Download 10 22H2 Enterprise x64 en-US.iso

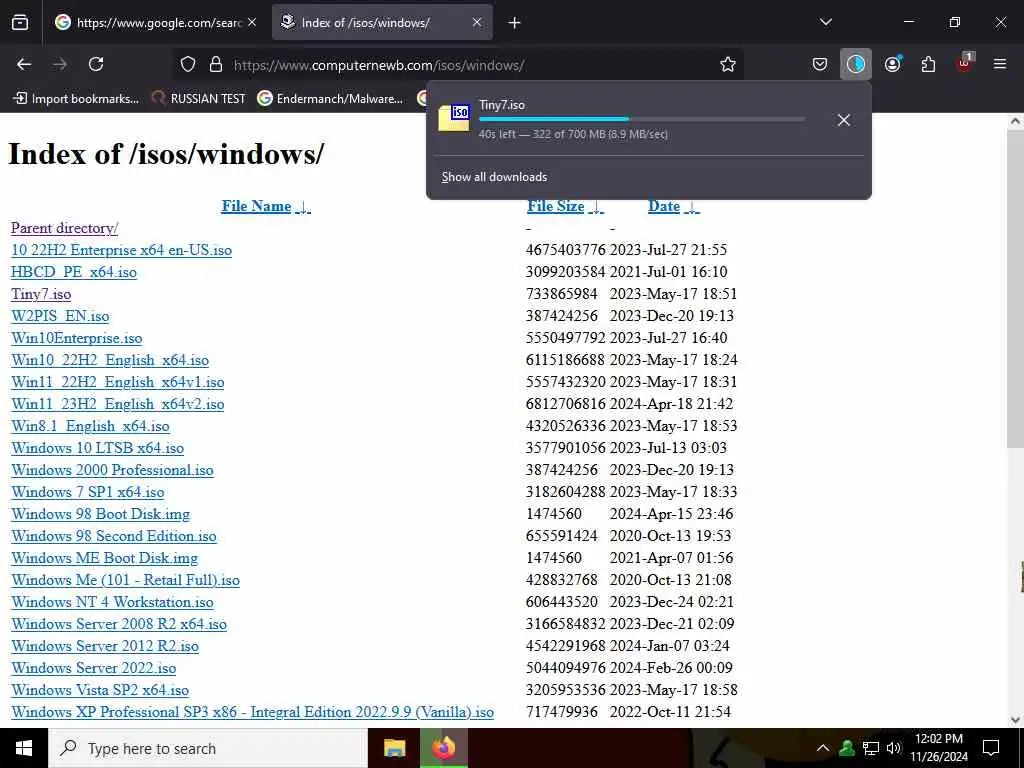[x=121, y=250]
